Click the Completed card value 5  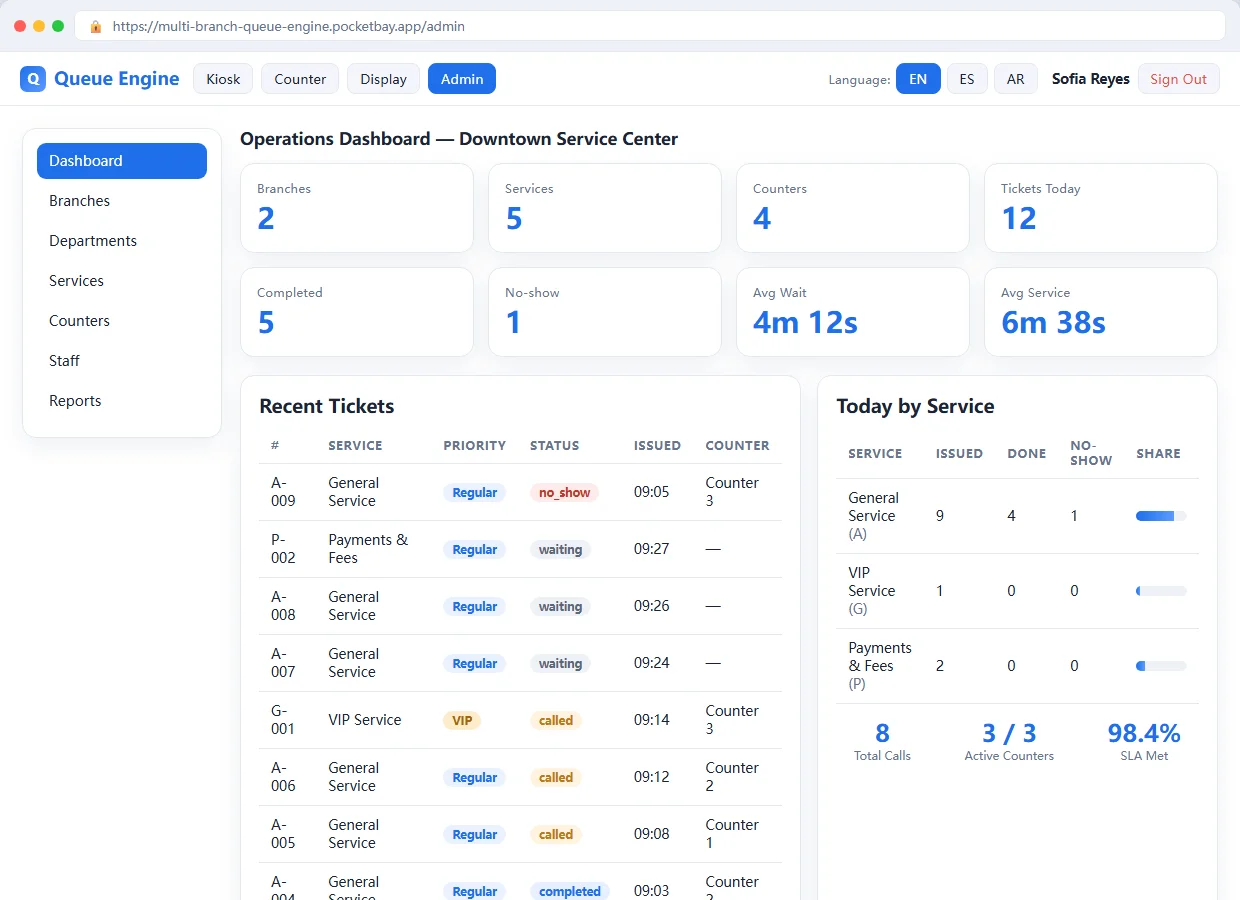click(x=266, y=323)
